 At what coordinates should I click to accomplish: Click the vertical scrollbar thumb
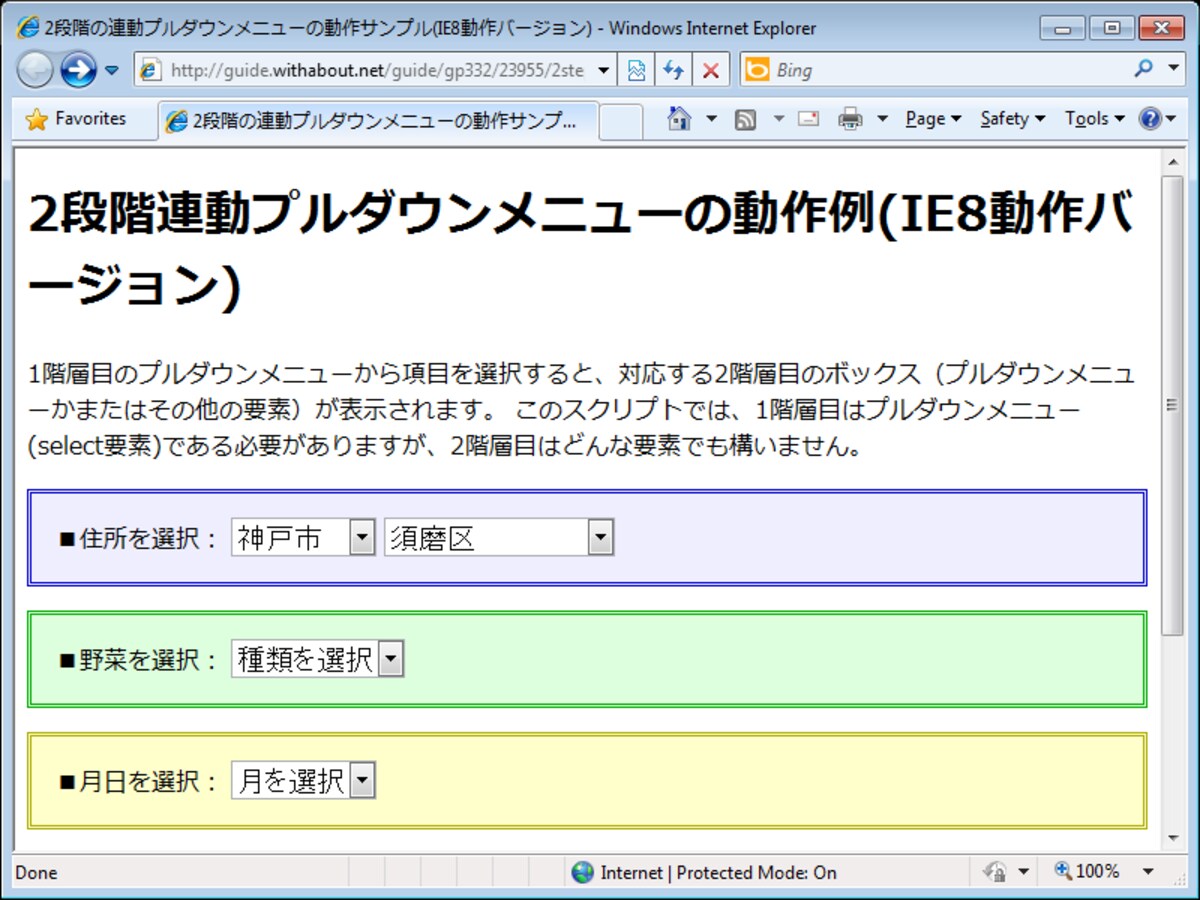1171,405
